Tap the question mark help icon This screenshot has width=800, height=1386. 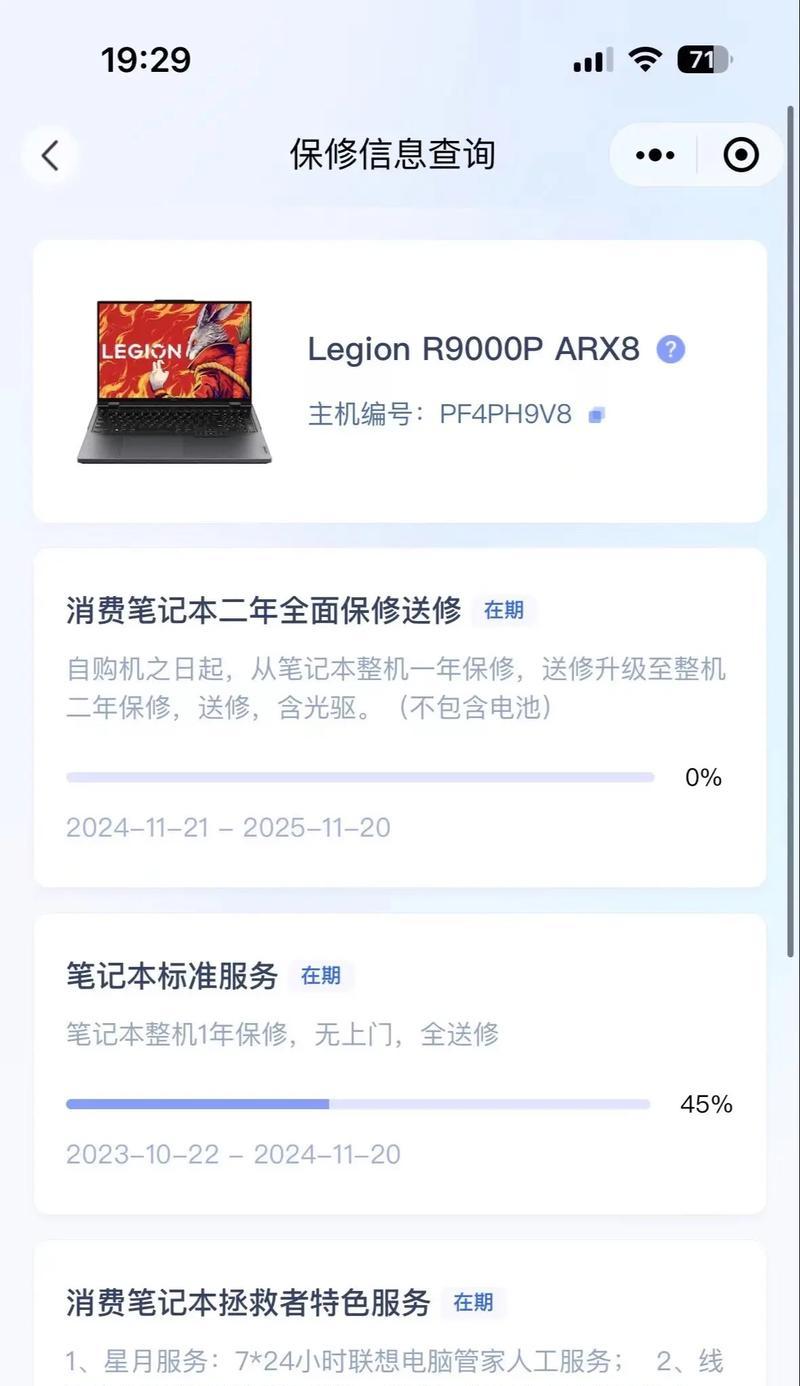[x=671, y=350]
